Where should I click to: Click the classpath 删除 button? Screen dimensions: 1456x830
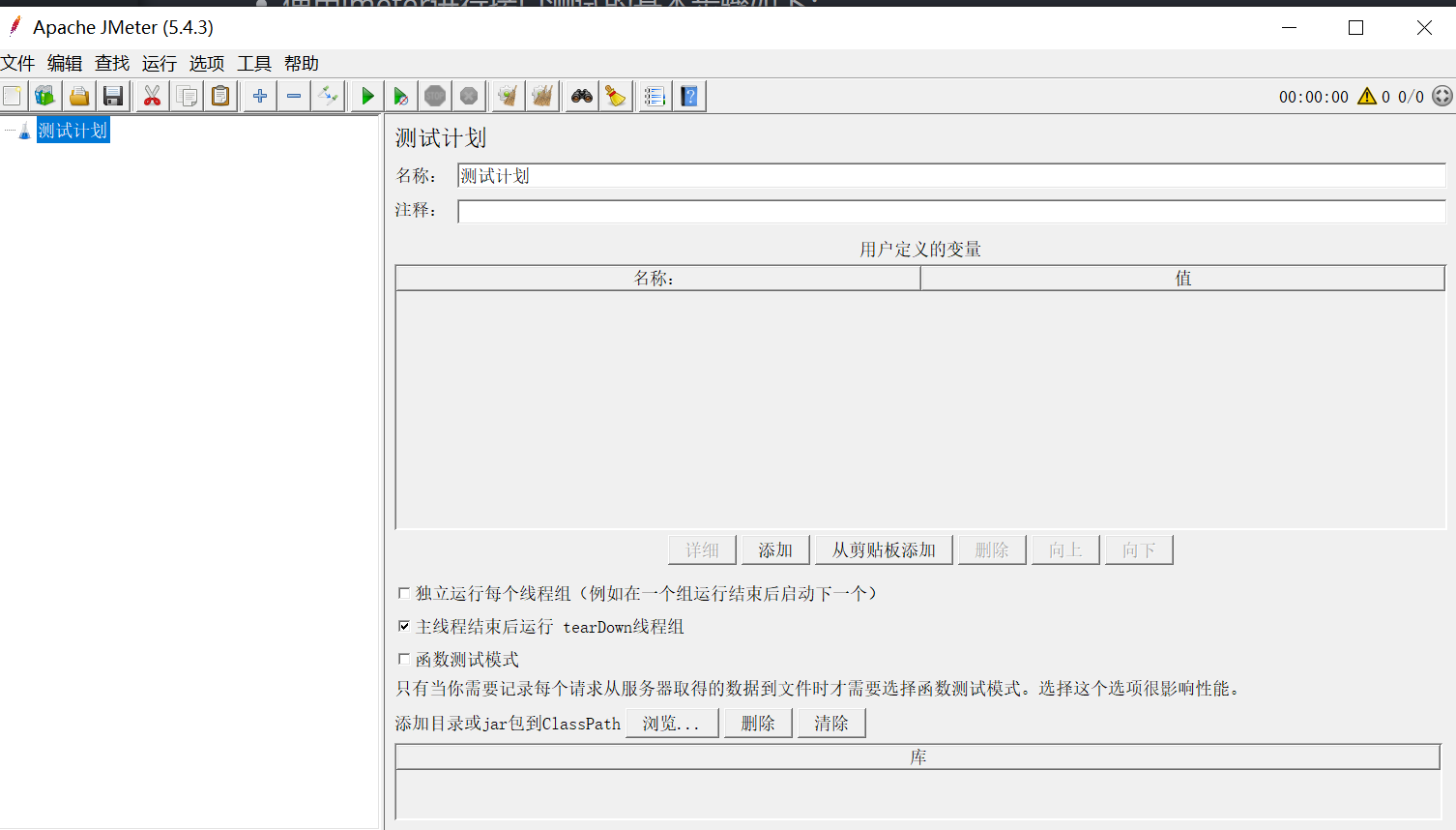(758, 723)
